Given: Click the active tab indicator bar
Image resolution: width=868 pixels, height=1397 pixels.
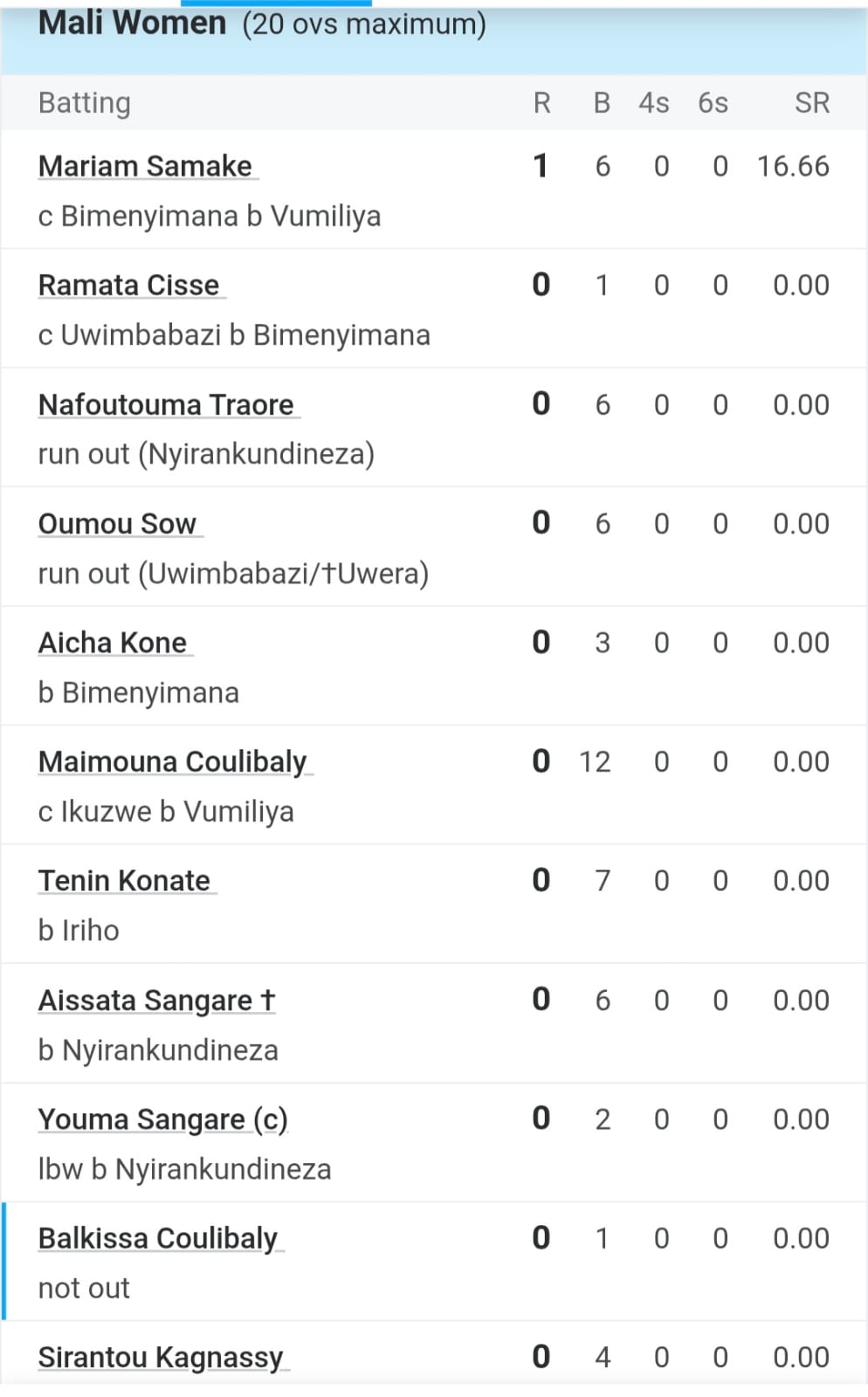Looking at the screenshot, I should click(276, 3).
